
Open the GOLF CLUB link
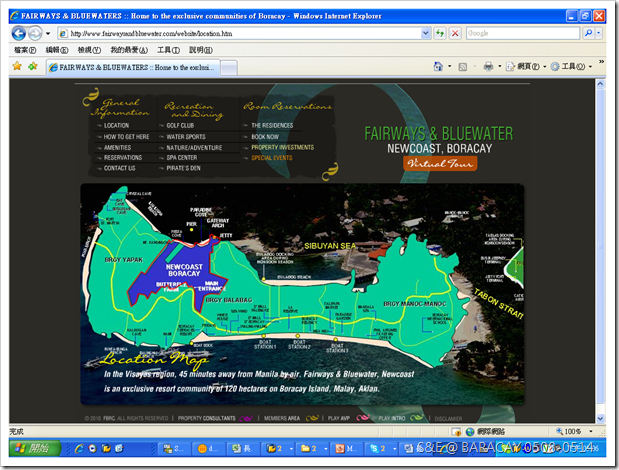(x=180, y=125)
